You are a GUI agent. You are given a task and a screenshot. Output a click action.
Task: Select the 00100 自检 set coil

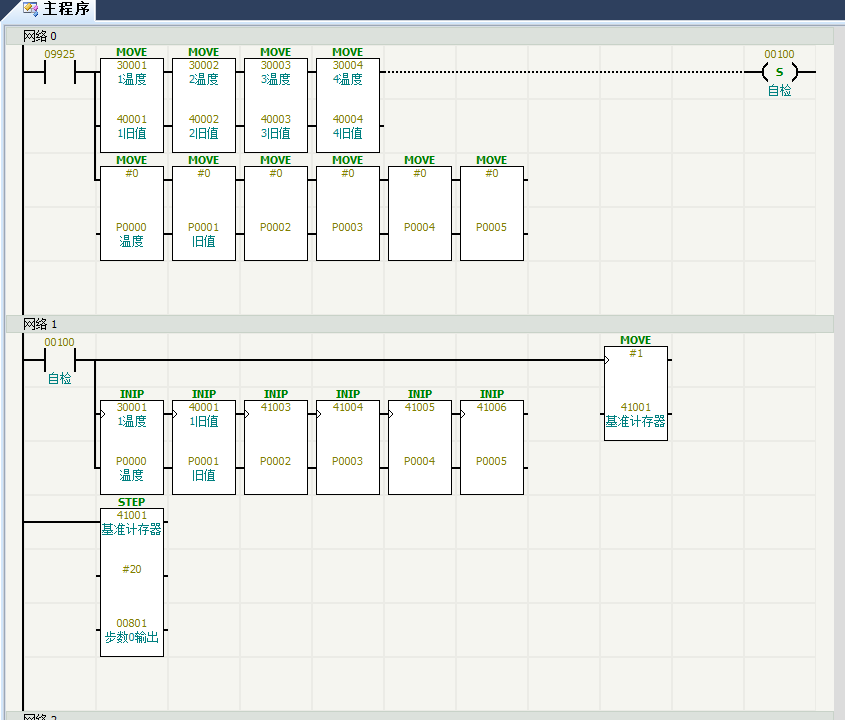779,72
